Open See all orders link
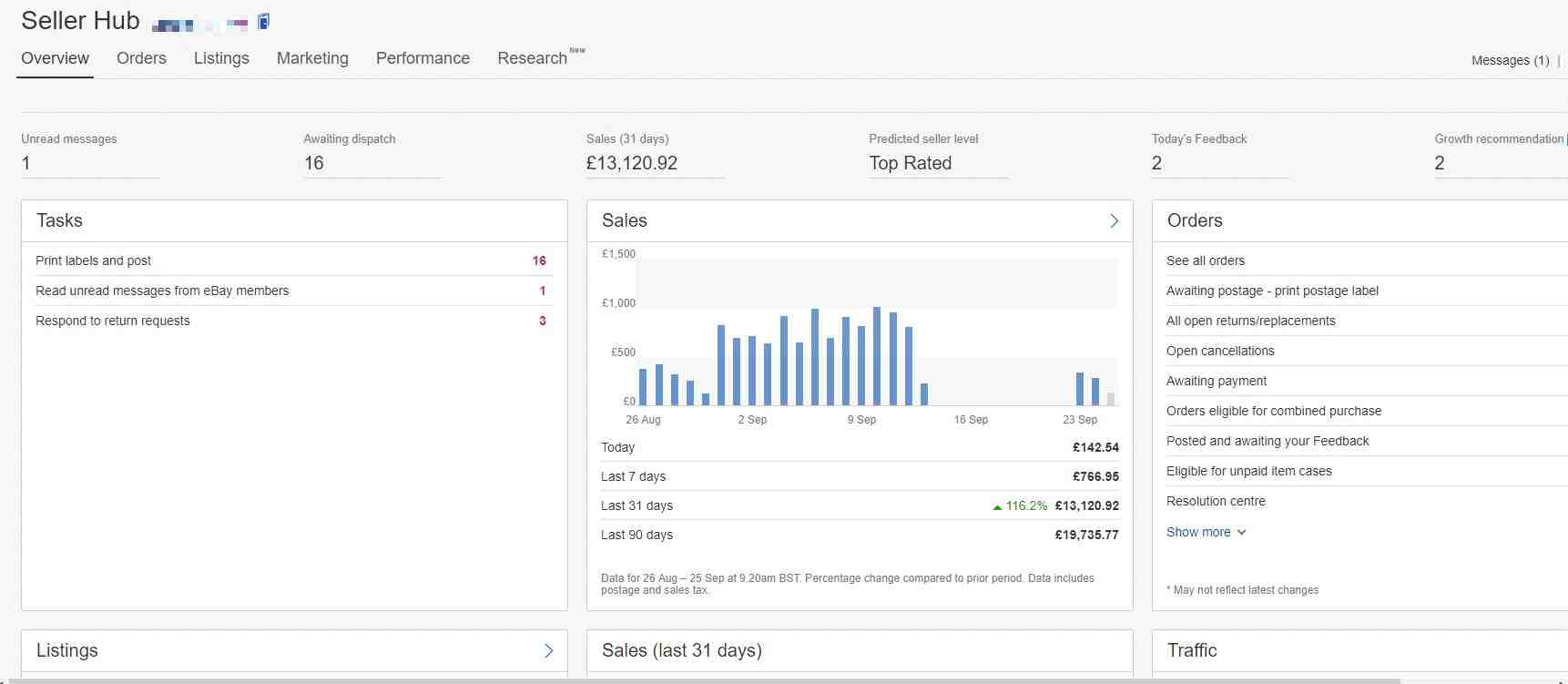The width and height of the screenshot is (1568, 684). tap(1206, 260)
